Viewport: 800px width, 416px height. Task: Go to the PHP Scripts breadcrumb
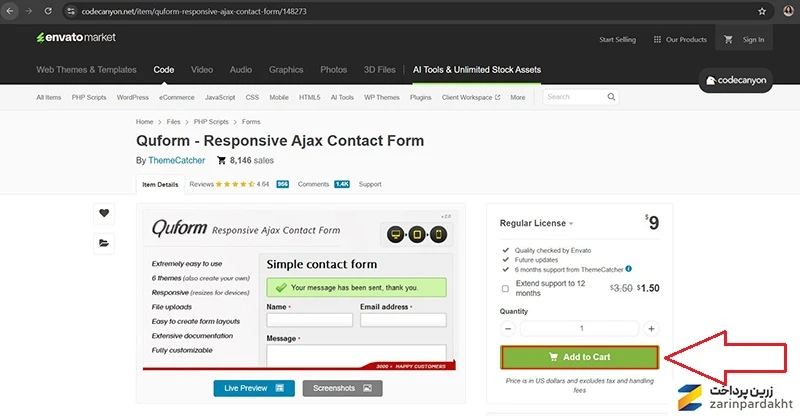point(211,121)
